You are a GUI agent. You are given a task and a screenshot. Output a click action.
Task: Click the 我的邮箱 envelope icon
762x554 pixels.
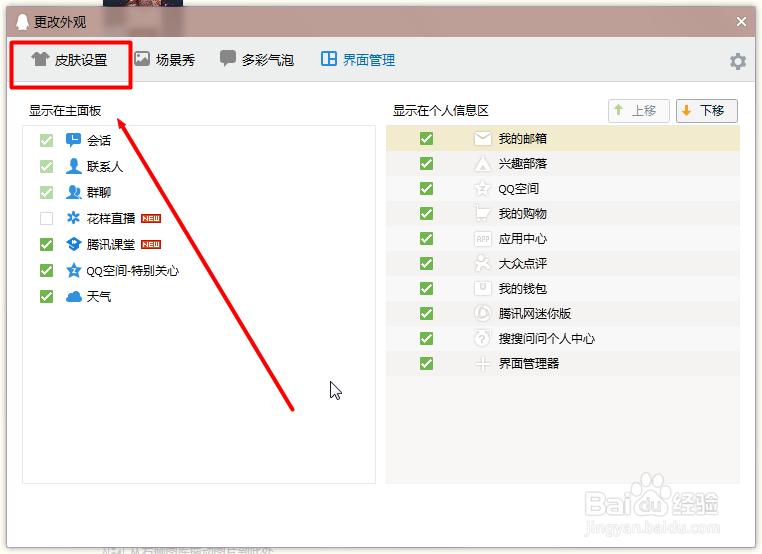tap(483, 138)
